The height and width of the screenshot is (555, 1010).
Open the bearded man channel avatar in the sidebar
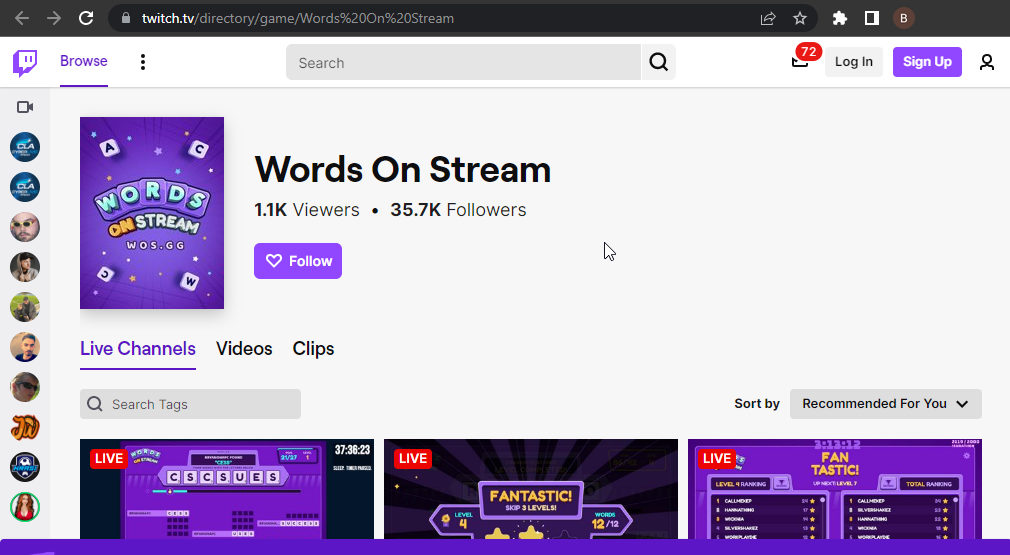point(25,267)
